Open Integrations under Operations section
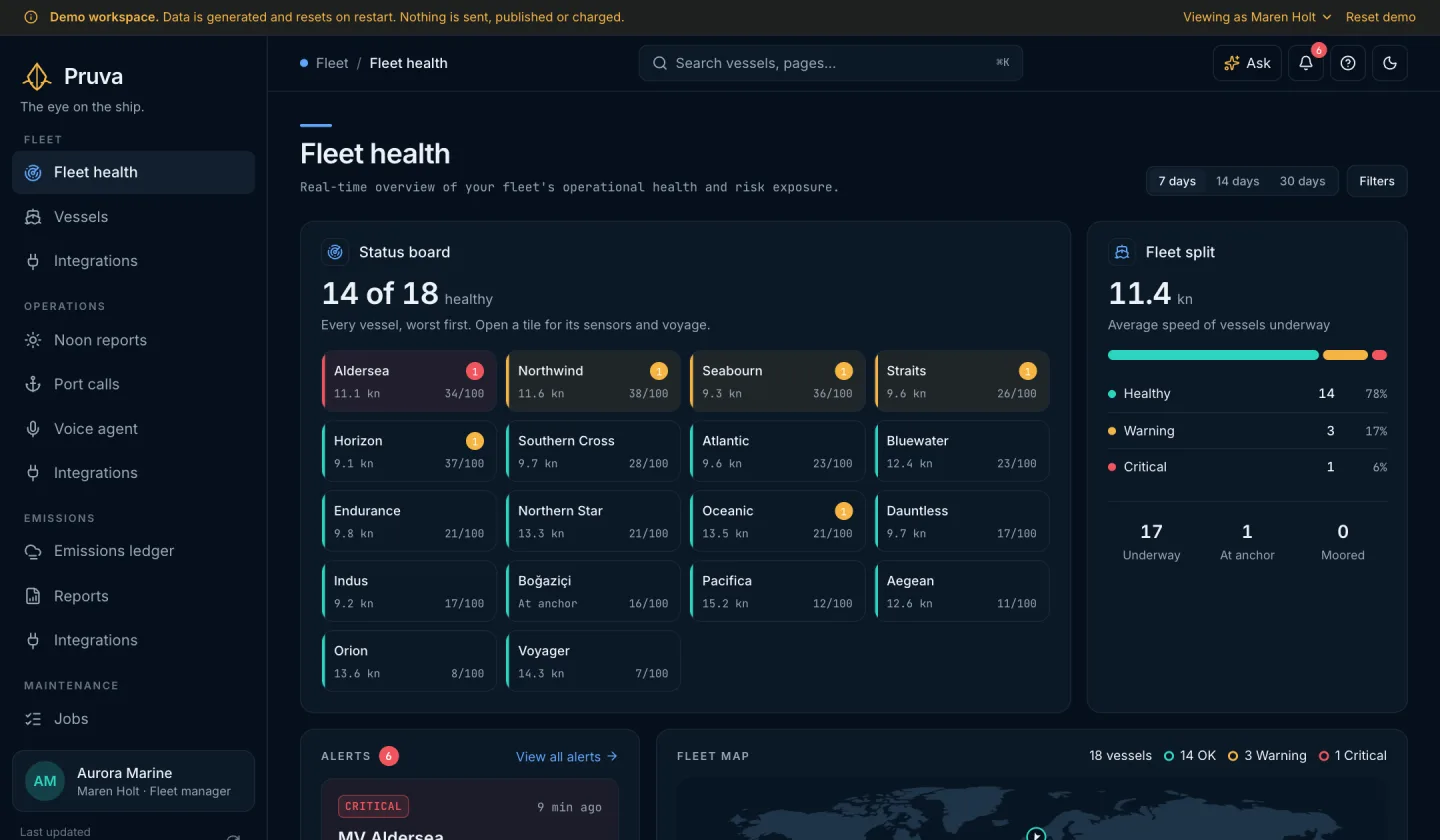The width and height of the screenshot is (1440, 840). [x=133, y=473]
